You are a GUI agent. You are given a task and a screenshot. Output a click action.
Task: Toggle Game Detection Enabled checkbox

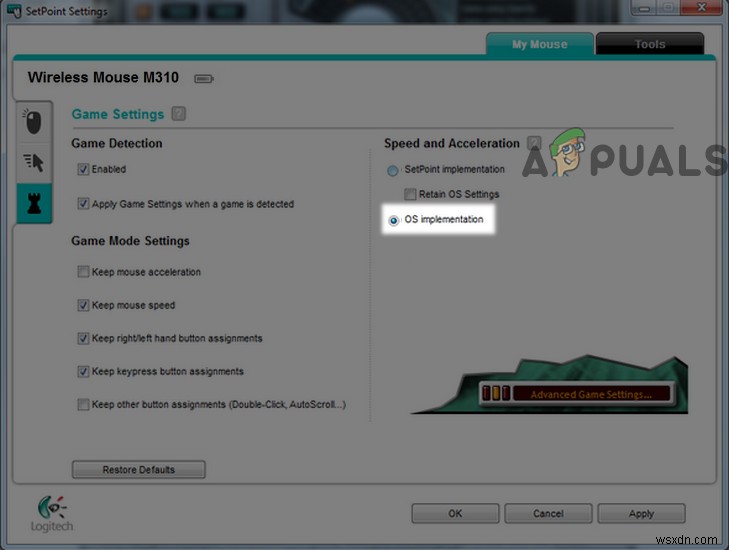[83, 169]
